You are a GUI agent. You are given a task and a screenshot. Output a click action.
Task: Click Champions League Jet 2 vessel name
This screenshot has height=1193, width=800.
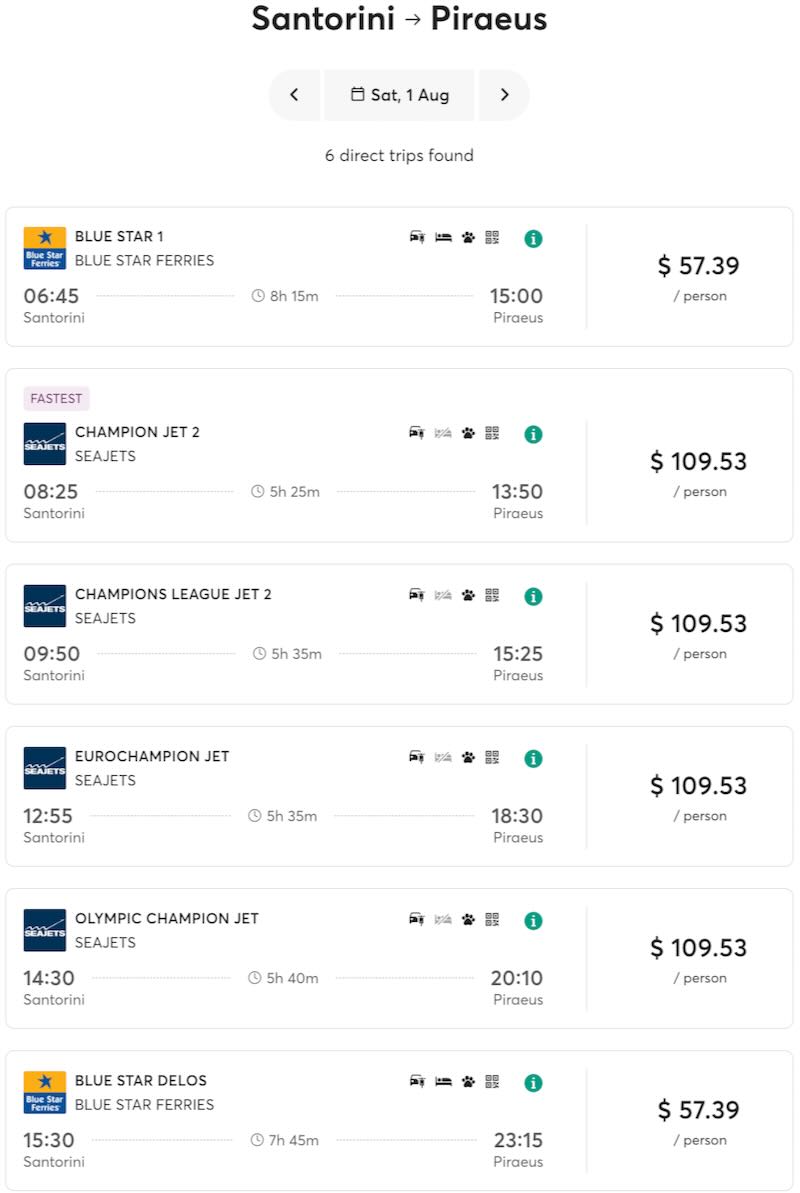[x=173, y=594]
